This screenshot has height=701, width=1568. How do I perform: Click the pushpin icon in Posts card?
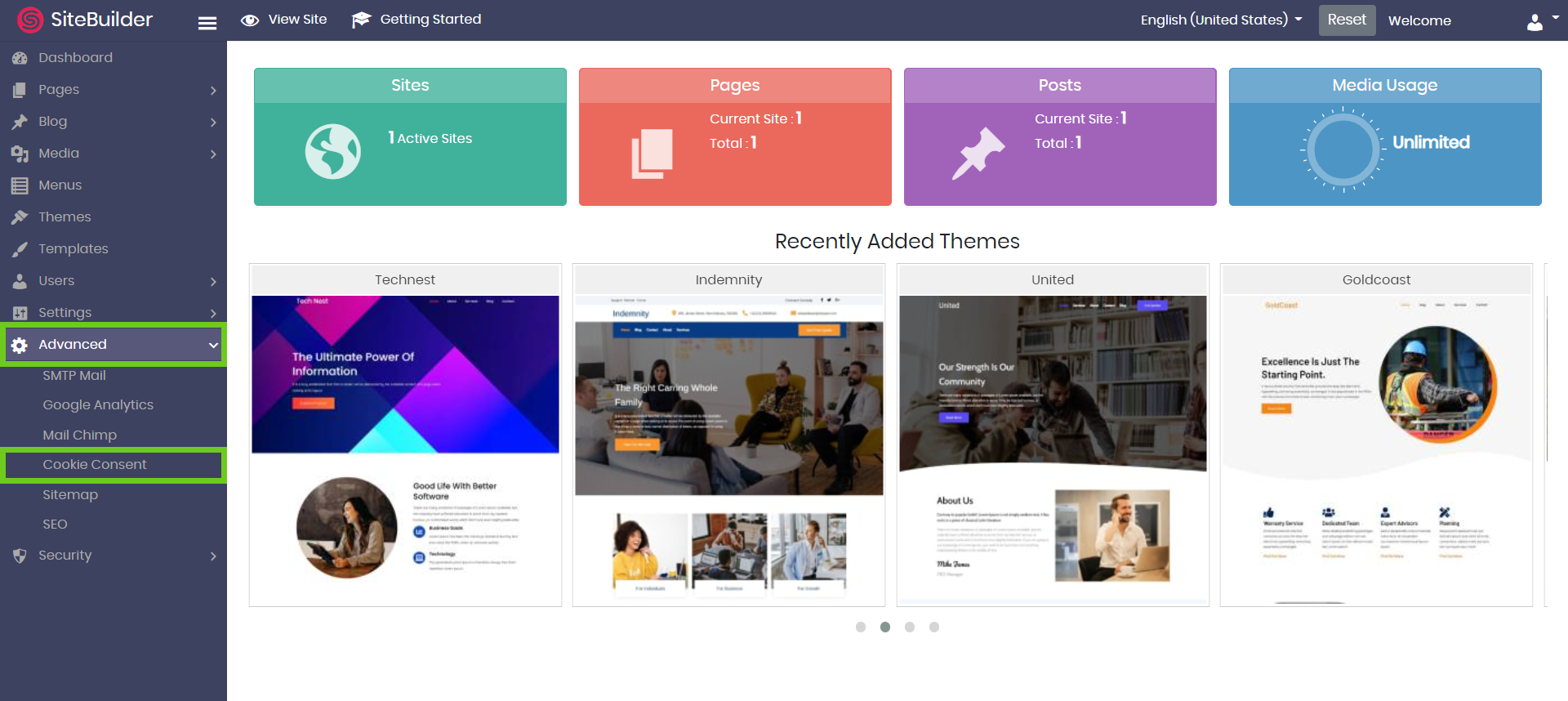pyautogui.click(x=978, y=153)
